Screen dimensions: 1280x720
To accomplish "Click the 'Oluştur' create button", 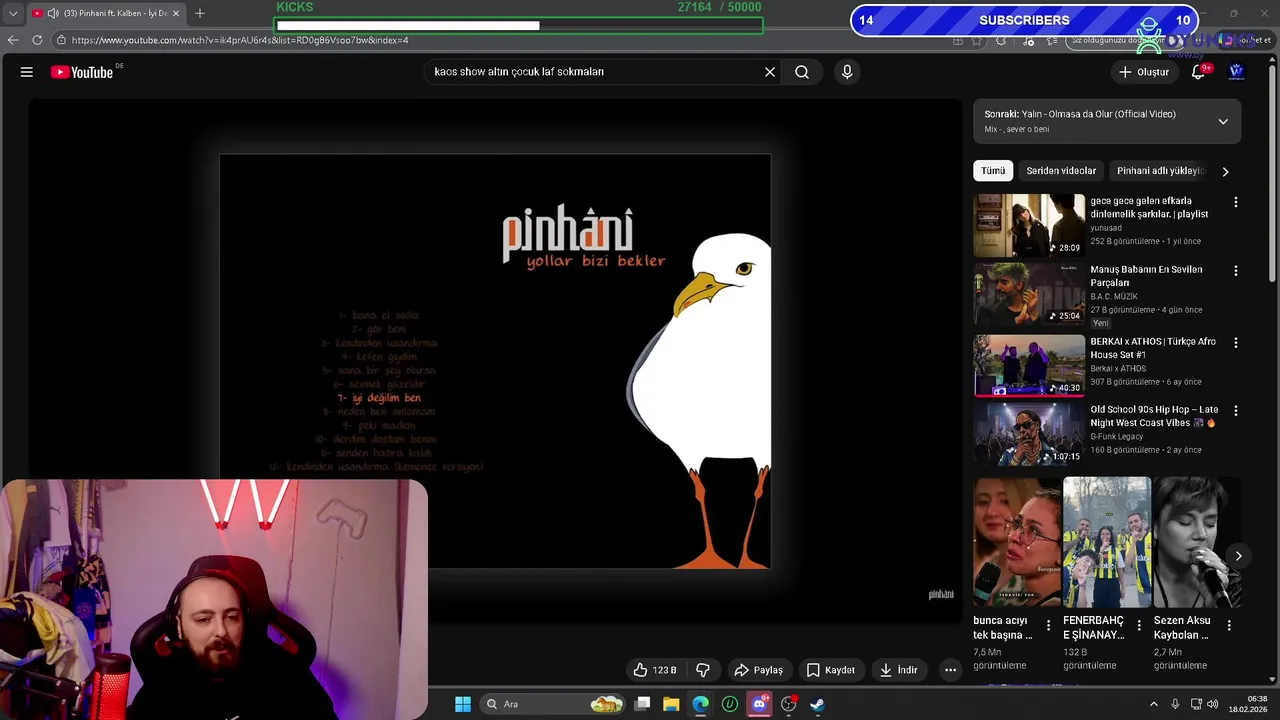I will coord(1143,72).
